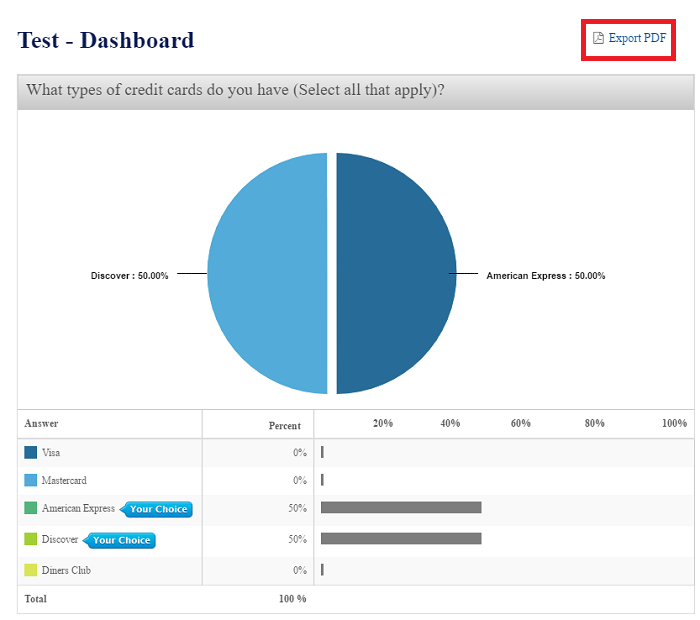Click the American Express 50% gray bar
The width and height of the screenshot is (700, 620).
(401, 508)
